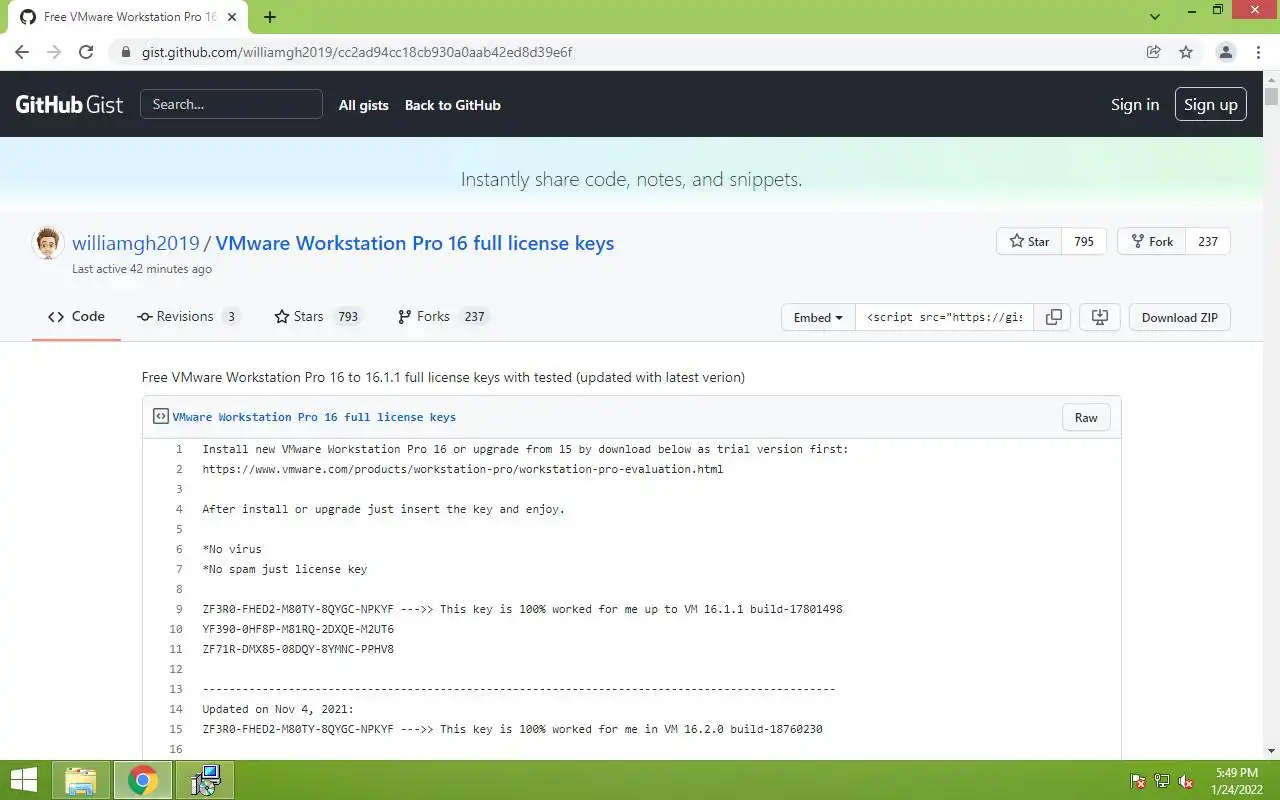Click line number 9
1280x800 pixels.
click(x=179, y=609)
